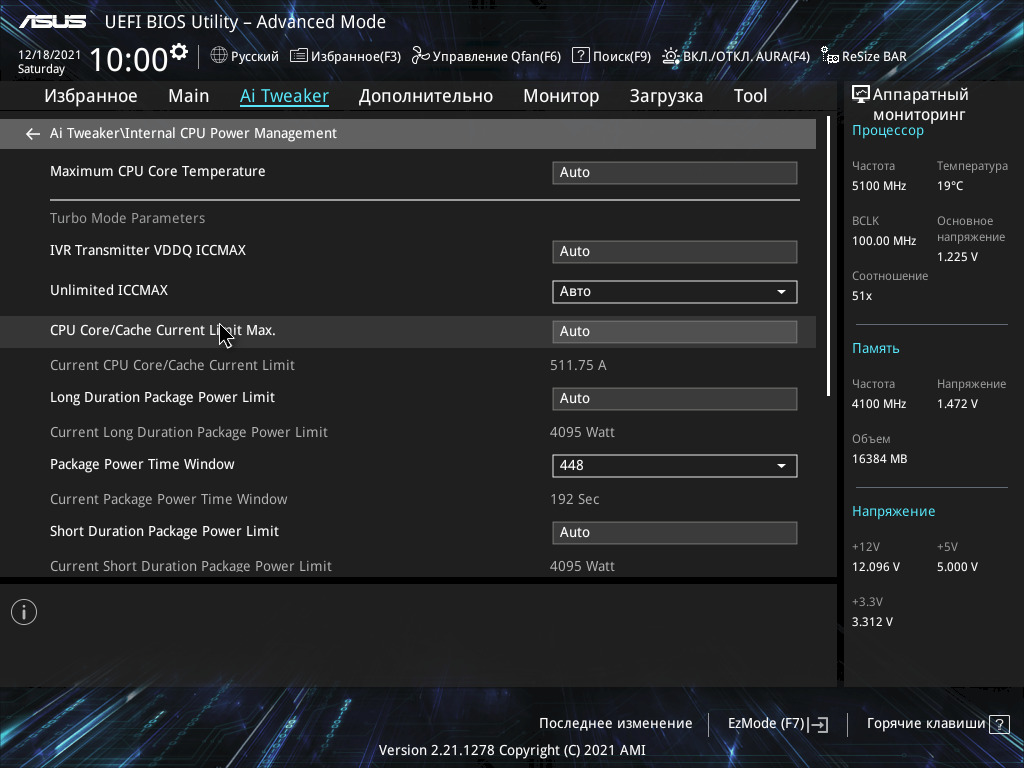Screen dimensions: 1024x768
Task: Switch to the Main tab
Action: pyautogui.click(x=189, y=96)
